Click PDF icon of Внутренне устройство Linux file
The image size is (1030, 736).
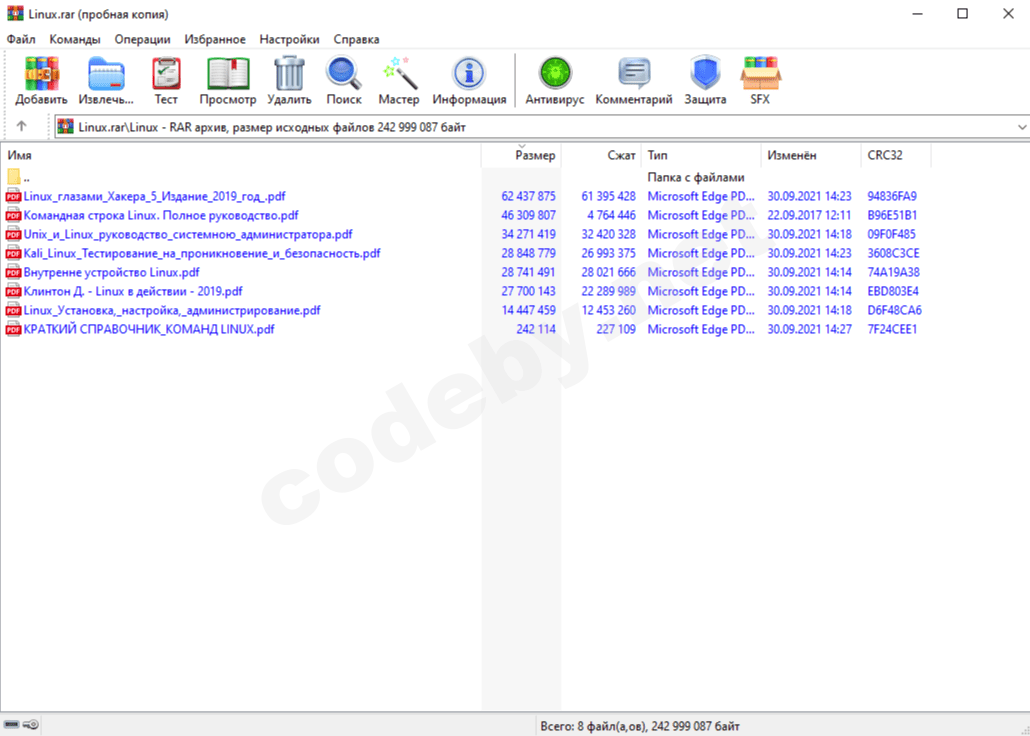14,272
